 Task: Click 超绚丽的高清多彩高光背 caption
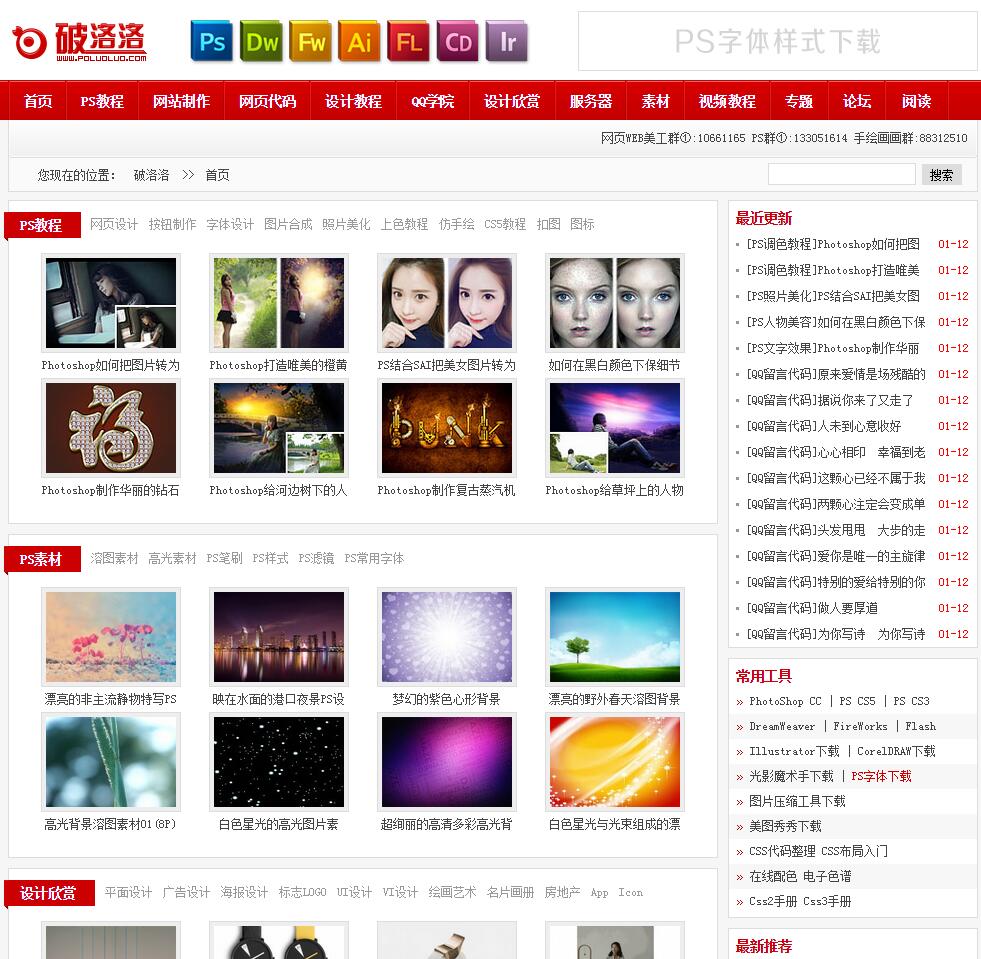point(447,825)
